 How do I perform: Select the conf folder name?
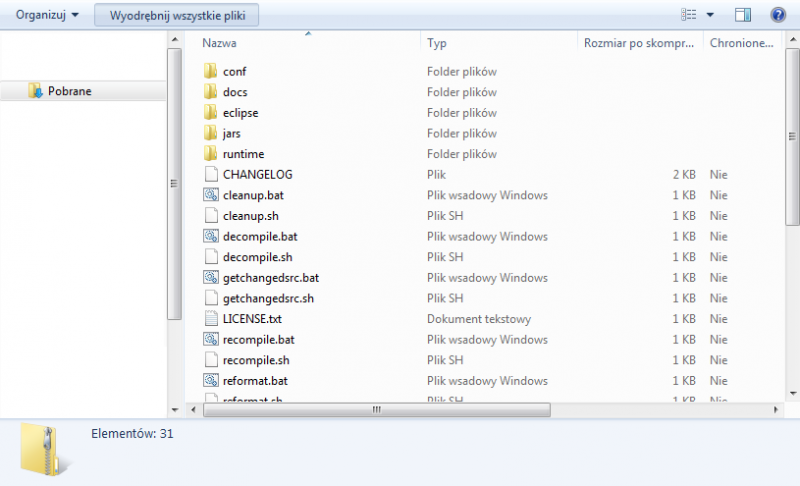click(234, 71)
